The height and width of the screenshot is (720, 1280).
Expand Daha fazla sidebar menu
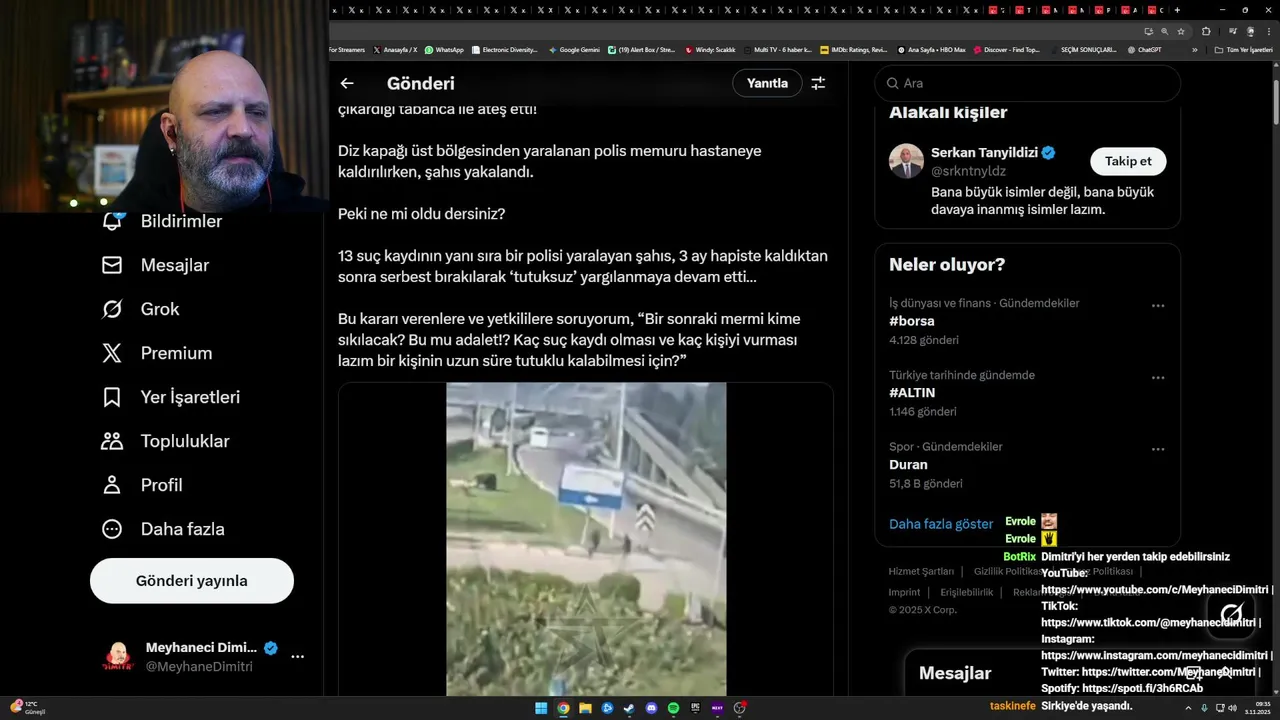tap(163, 529)
